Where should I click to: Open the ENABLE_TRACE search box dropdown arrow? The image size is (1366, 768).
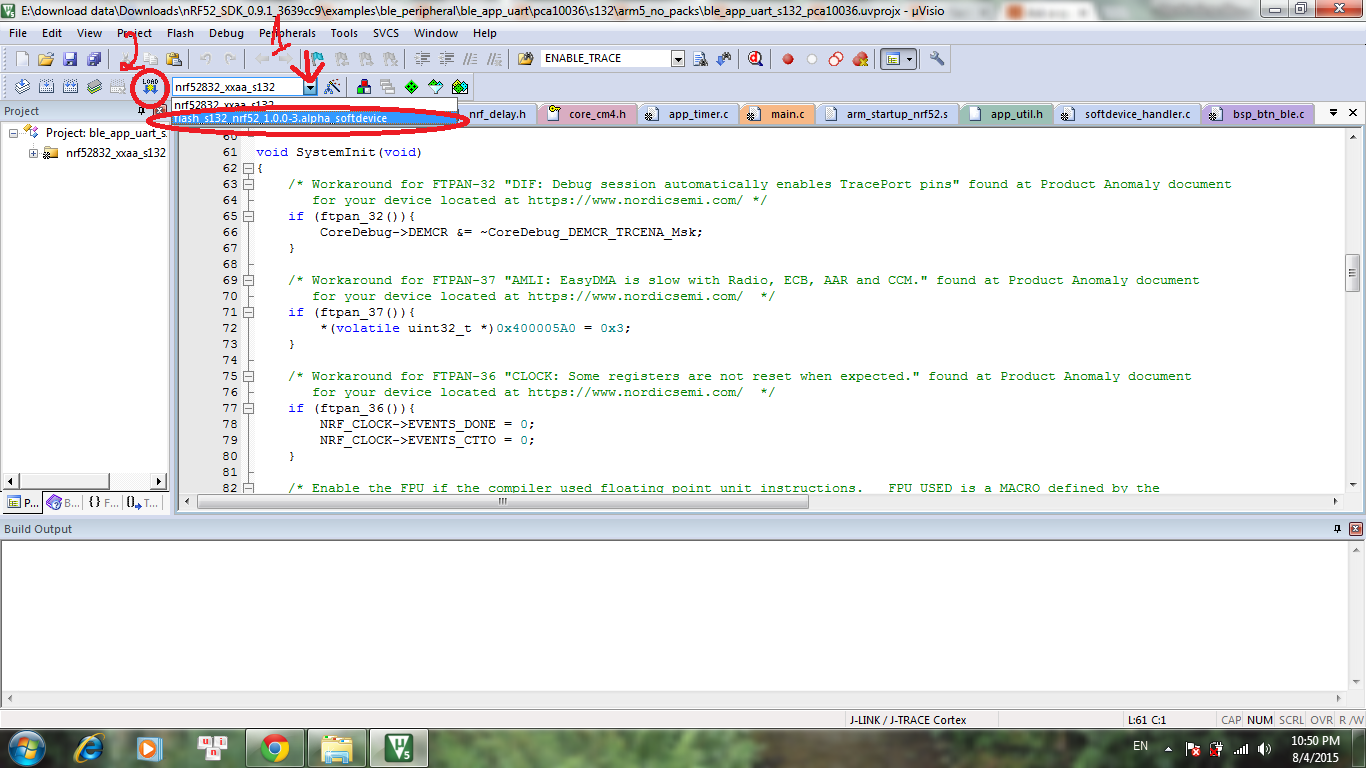point(678,59)
